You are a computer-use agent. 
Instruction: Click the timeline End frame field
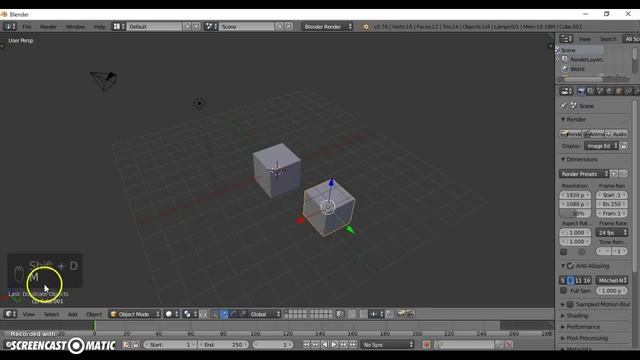pyautogui.click(x=223, y=345)
